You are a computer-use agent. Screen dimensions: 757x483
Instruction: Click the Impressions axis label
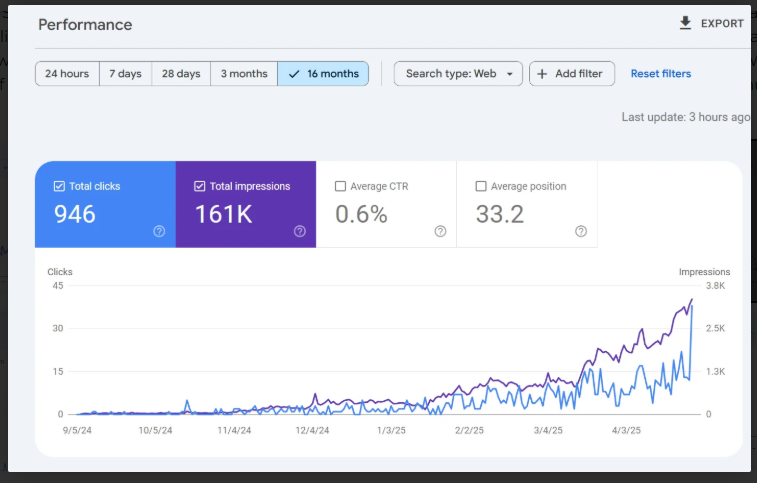(x=704, y=272)
